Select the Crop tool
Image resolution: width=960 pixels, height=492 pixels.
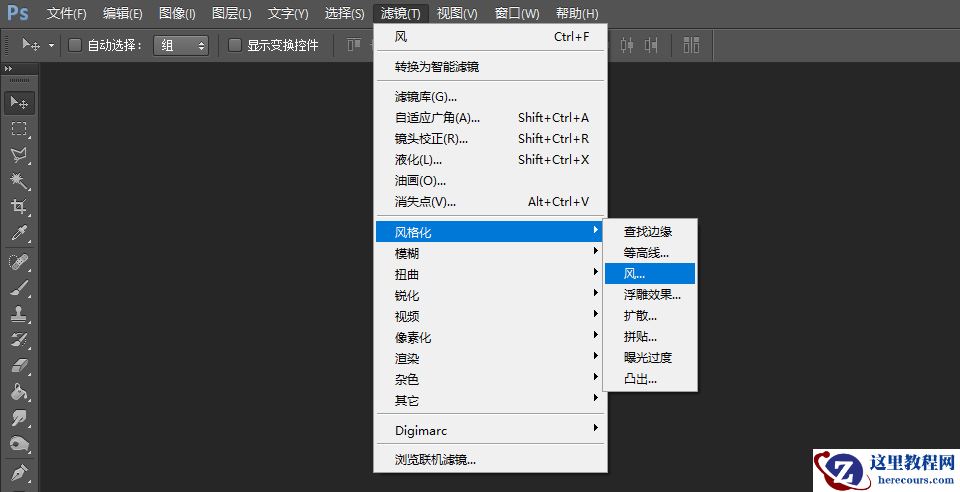pos(19,207)
